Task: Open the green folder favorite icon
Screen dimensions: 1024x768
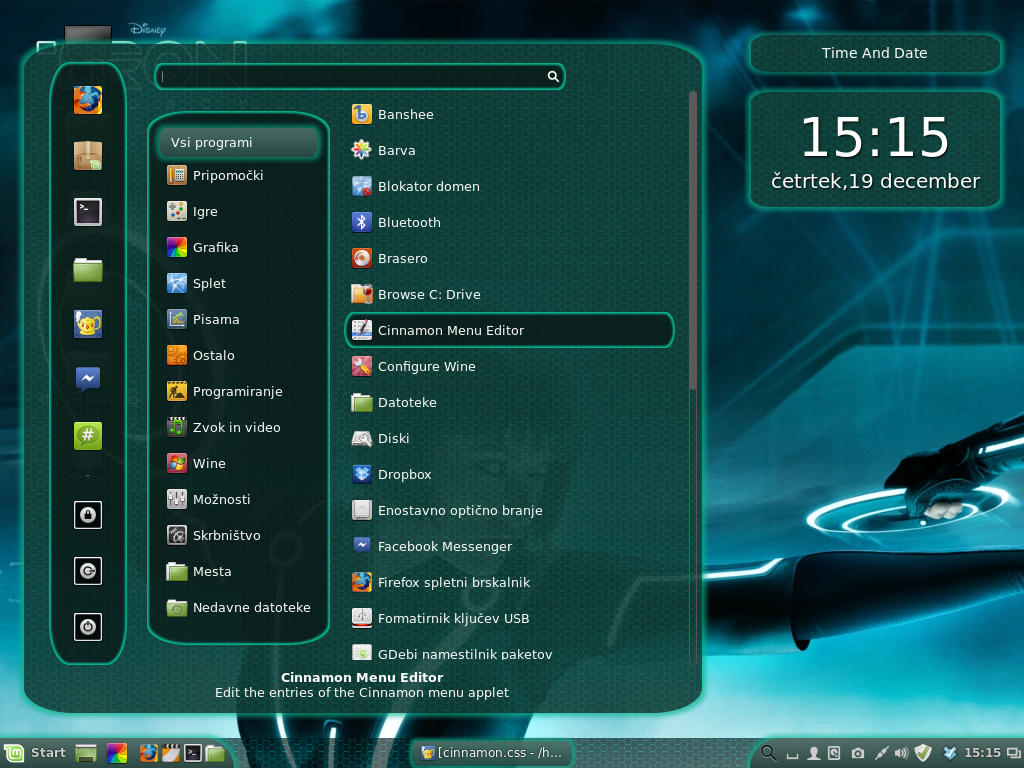Action: [x=88, y=268]
